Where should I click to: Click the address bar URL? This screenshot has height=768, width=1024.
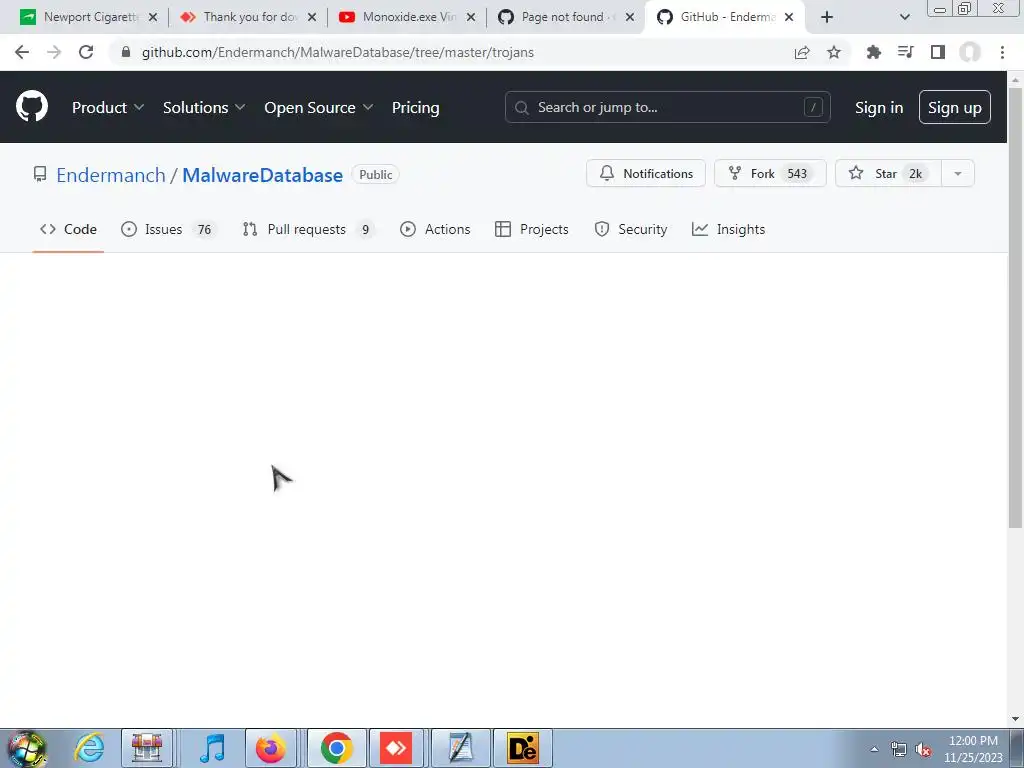coord(338,52)
